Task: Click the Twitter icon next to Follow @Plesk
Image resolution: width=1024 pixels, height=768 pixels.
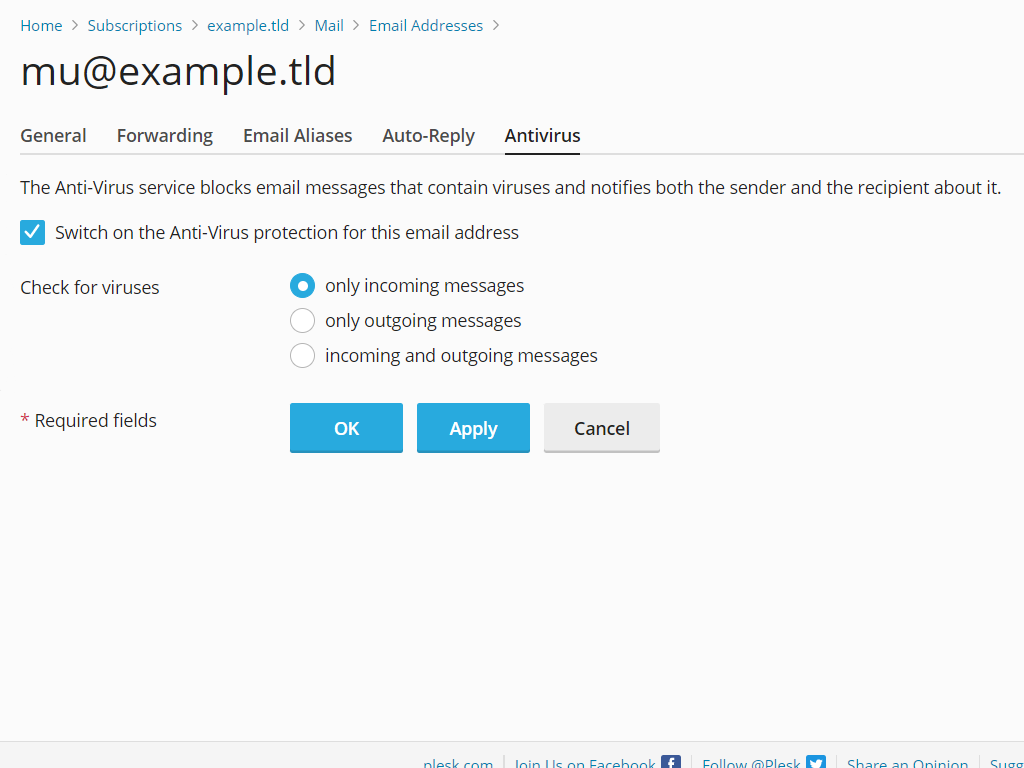Action: (x=816, y=762)
